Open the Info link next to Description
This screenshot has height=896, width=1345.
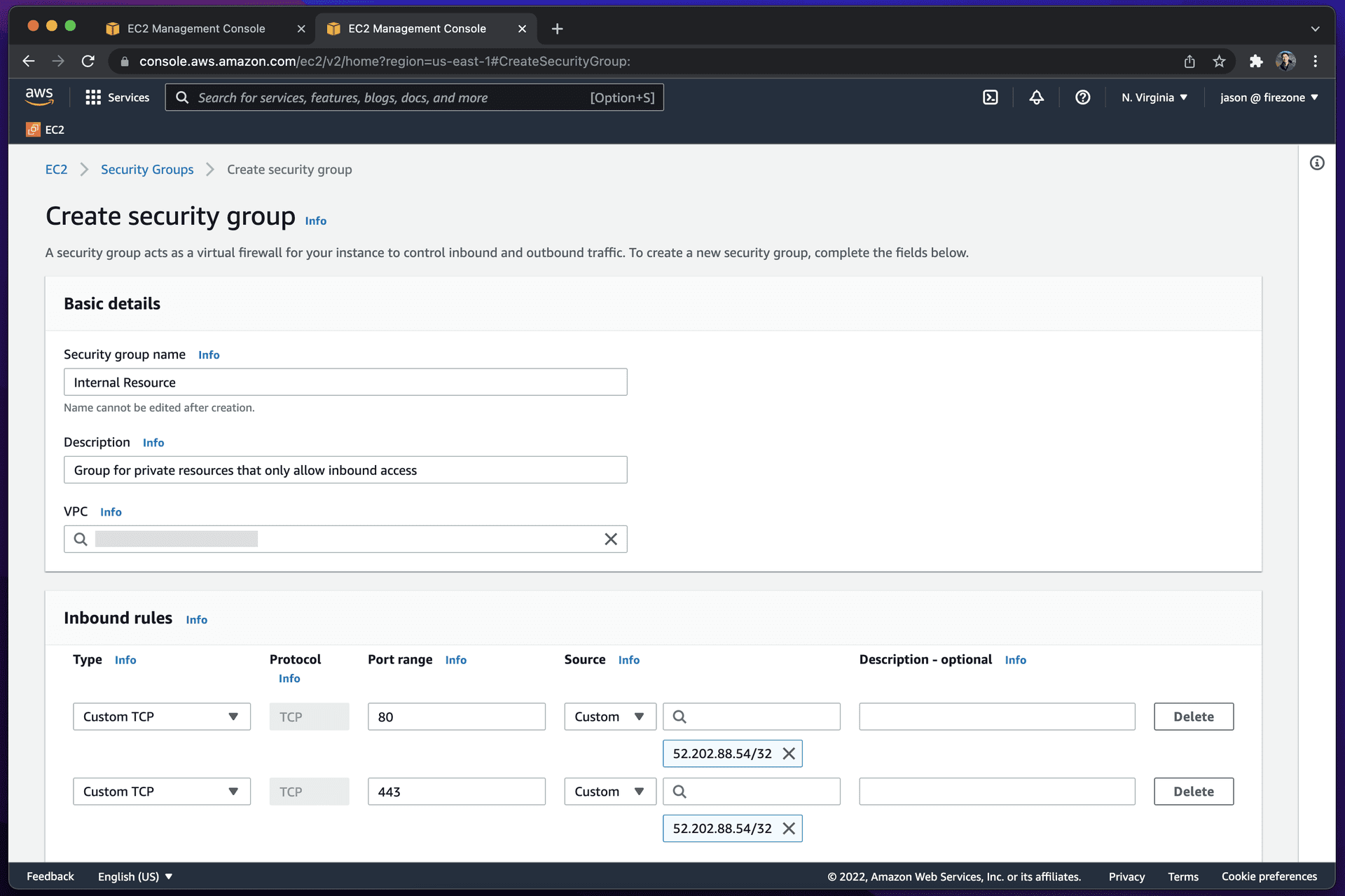(153, 442)
